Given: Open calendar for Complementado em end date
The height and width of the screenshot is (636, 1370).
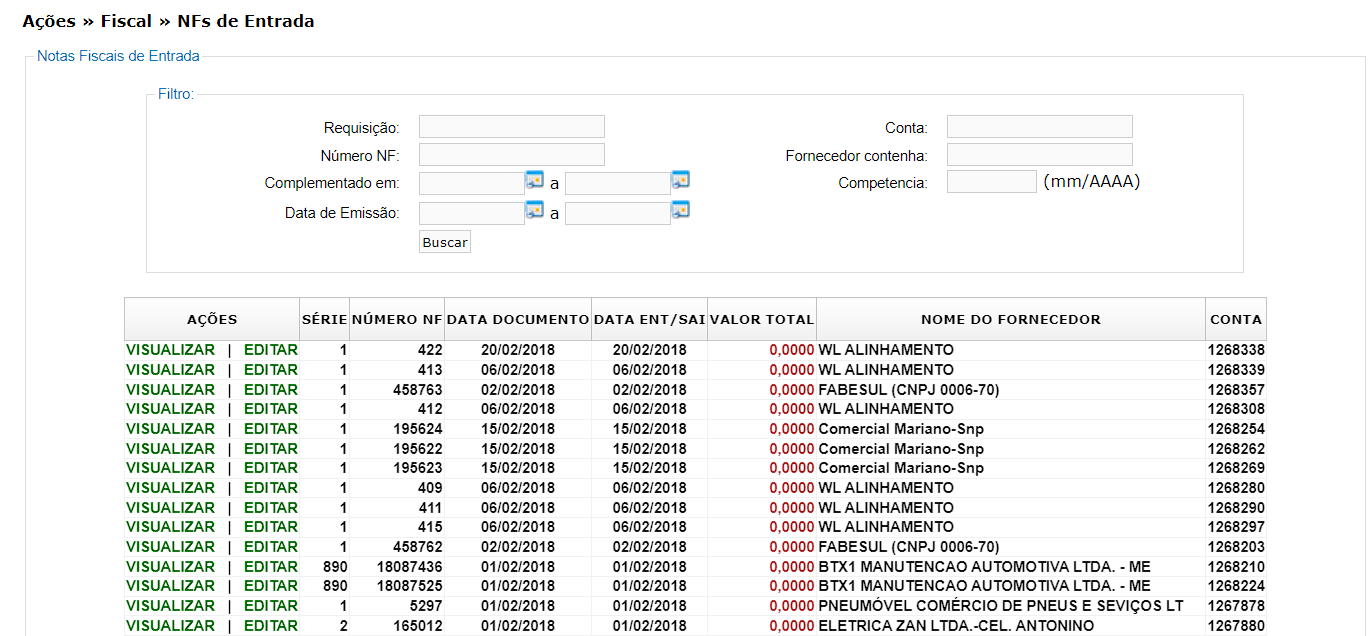Looking at the screenshot, I should 680,181.
